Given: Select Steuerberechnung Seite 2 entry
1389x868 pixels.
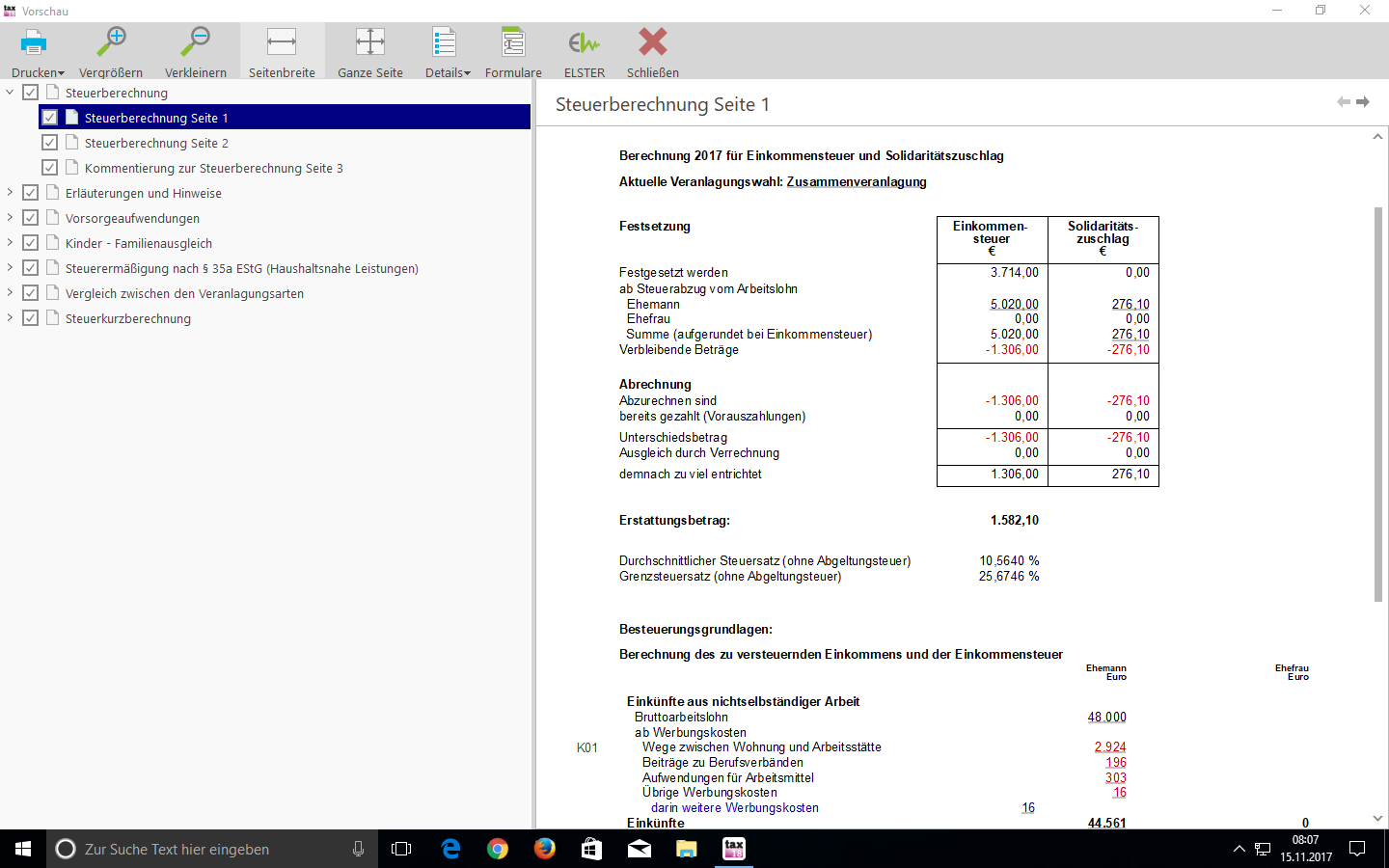Looking at the screenshot, I should 156,143.
